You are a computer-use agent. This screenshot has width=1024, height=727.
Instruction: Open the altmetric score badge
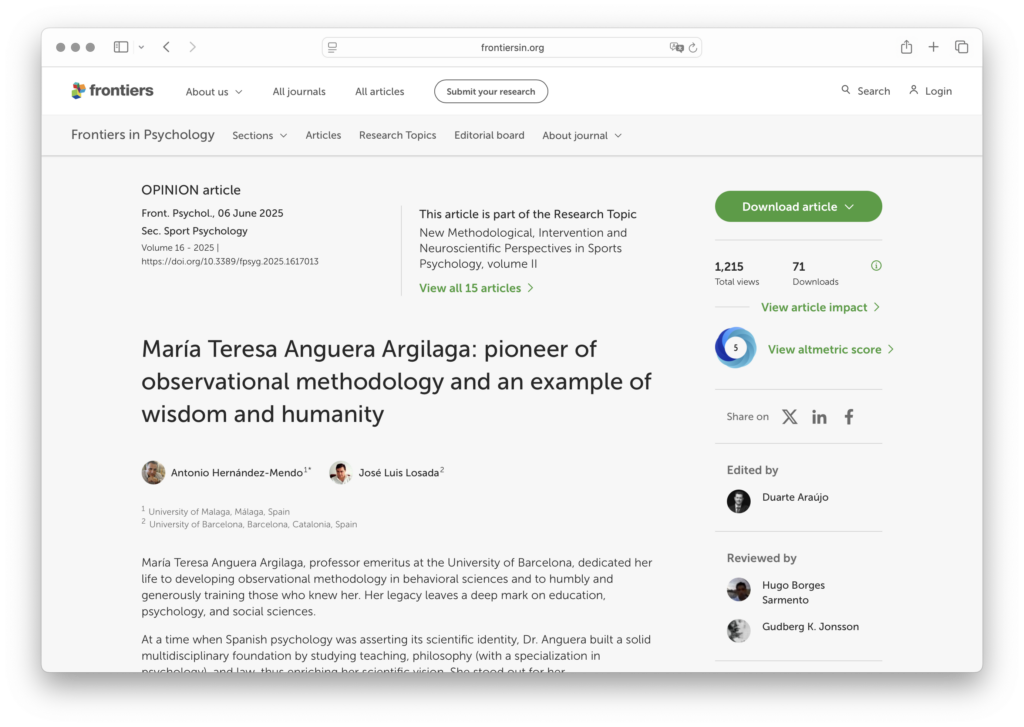(x=736, y=348)
